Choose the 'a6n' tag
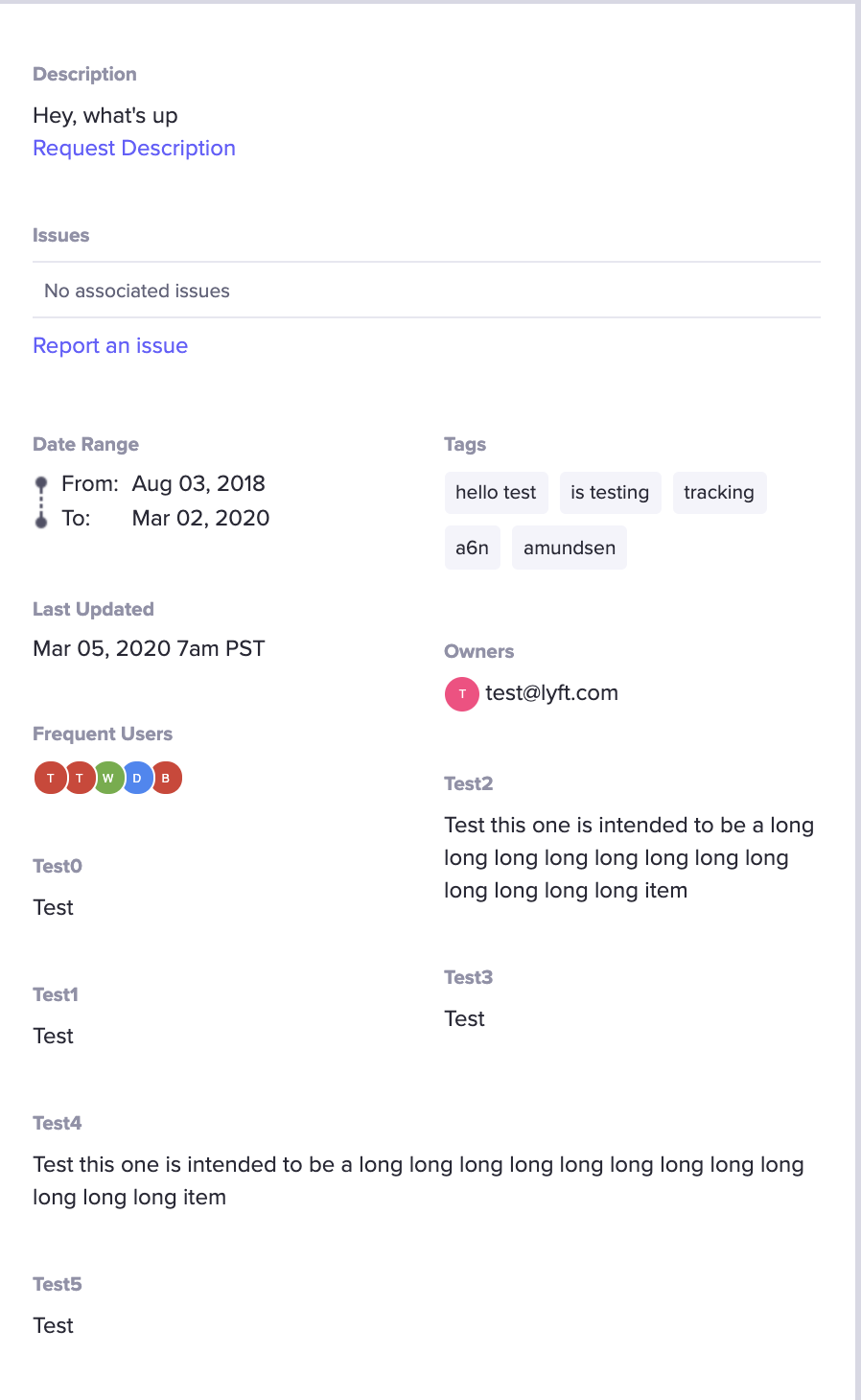The width and height of the screenshot is (861, 1400). tap(472, 548)
